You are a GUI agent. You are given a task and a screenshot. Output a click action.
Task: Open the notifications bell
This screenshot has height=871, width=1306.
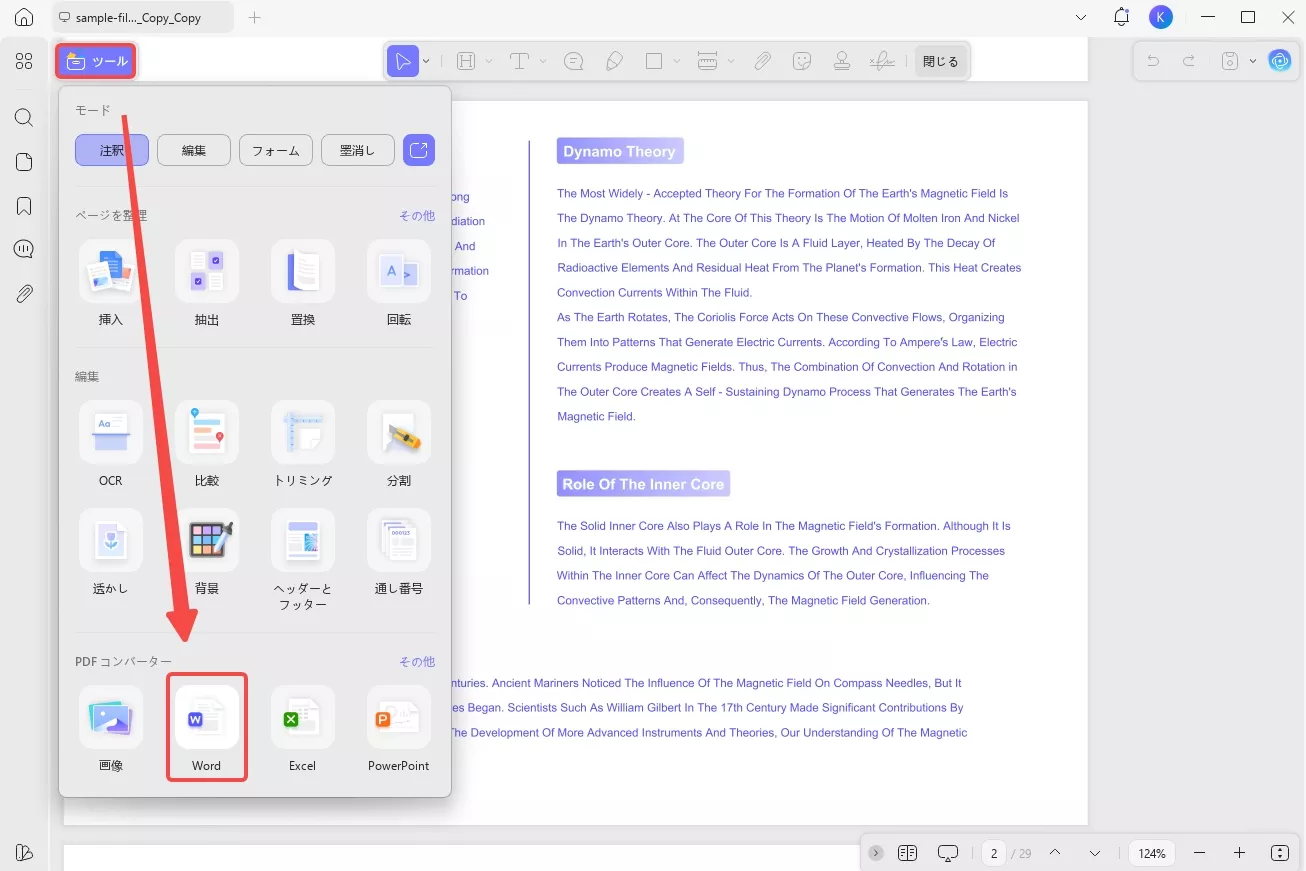click(1121, 18)
